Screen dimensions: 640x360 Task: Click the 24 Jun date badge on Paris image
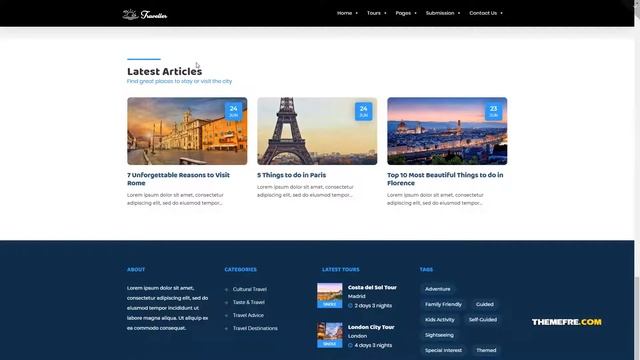(x=363, y=111)
